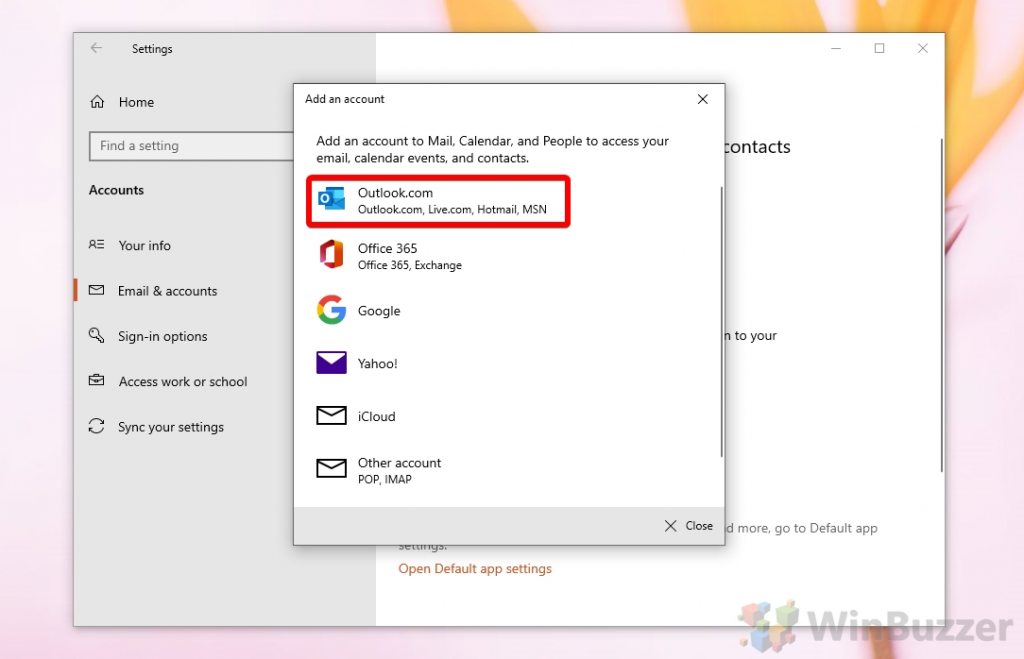The width and height of the screenshot is (1024, 659).
Task: Select Add an account for Outlook.com
Action: tap(437, 200)
